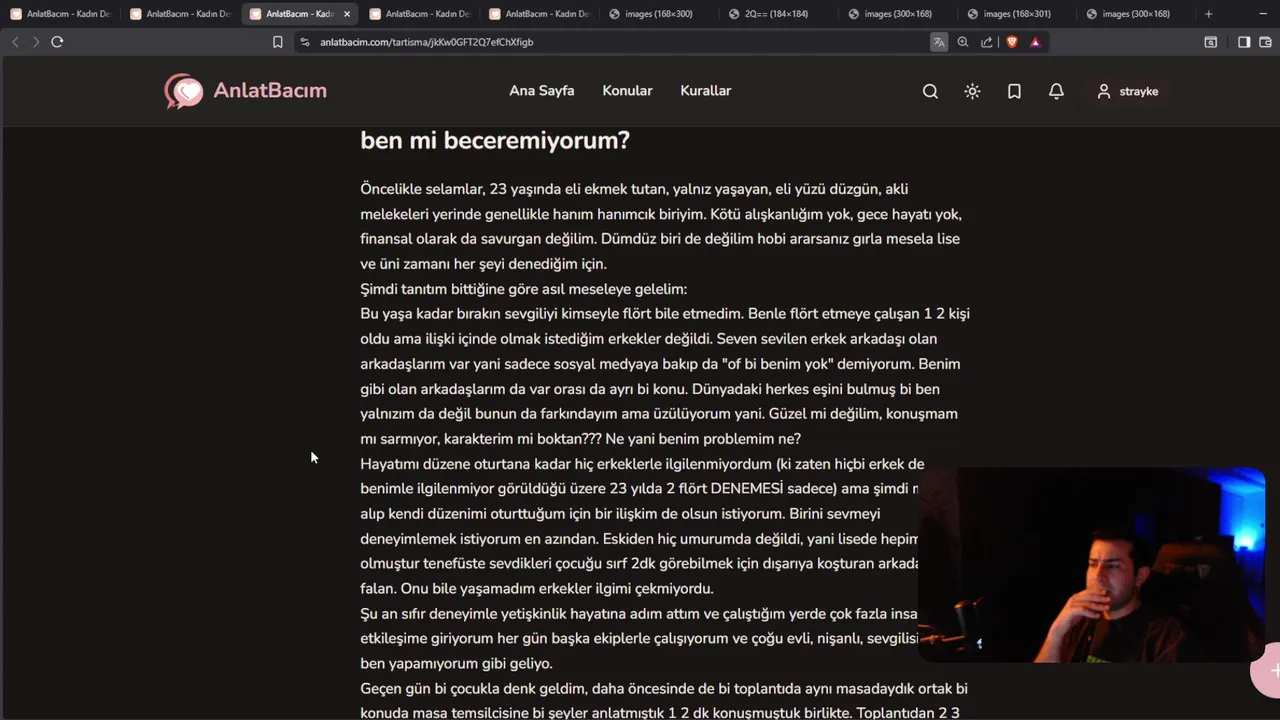Screen dimensions: 1280x720
Task: Go to Ana Sayfa
Action: pos(542,90)
